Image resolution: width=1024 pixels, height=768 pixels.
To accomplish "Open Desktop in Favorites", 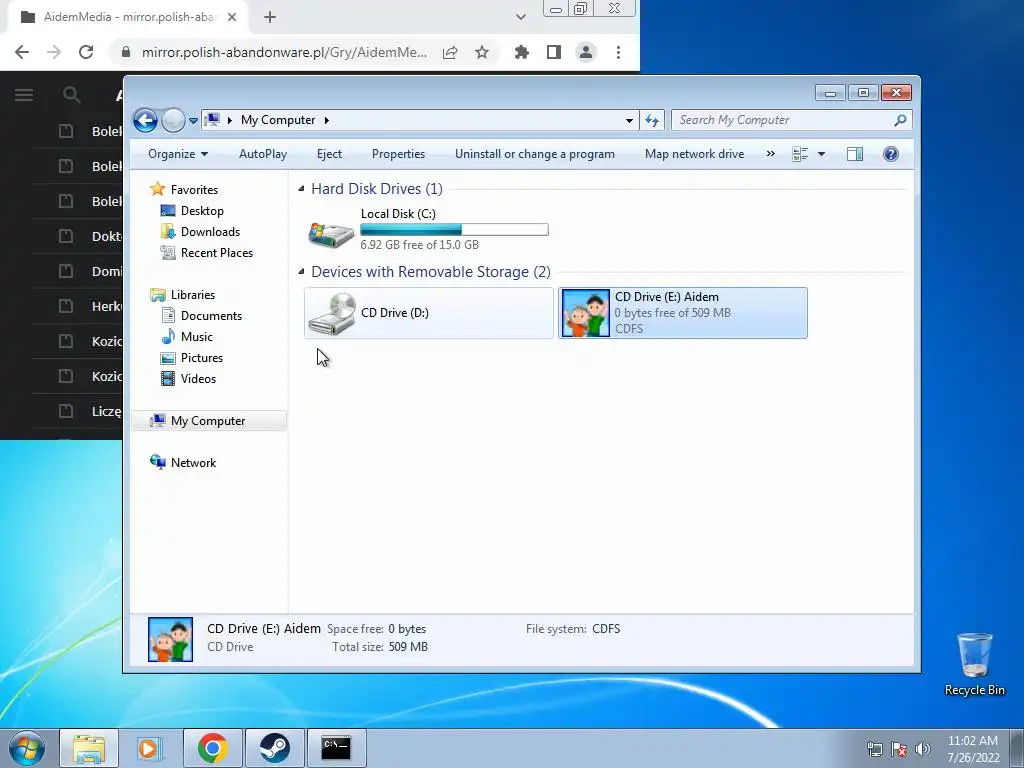I will tap(202, 211).
